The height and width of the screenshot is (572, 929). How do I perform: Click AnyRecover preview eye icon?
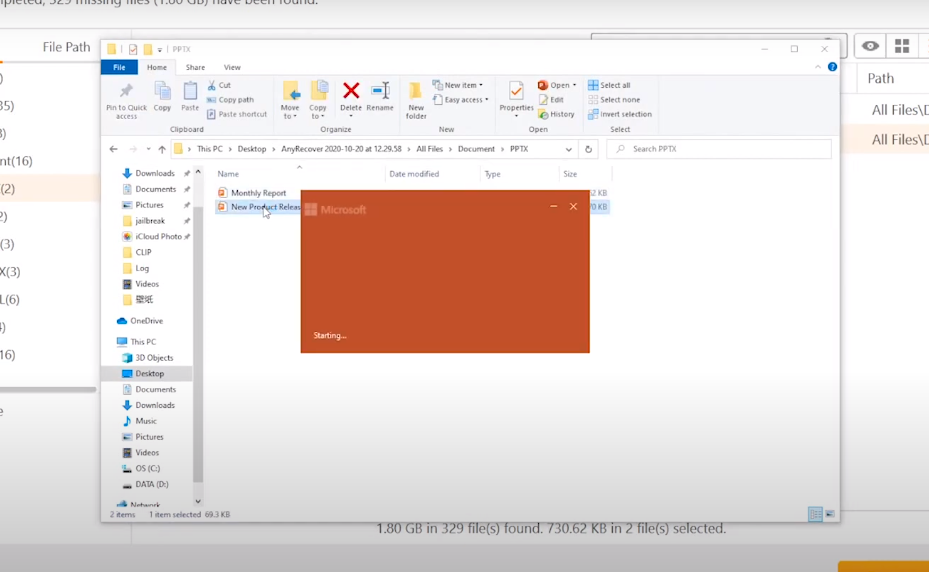coord(870,46)
